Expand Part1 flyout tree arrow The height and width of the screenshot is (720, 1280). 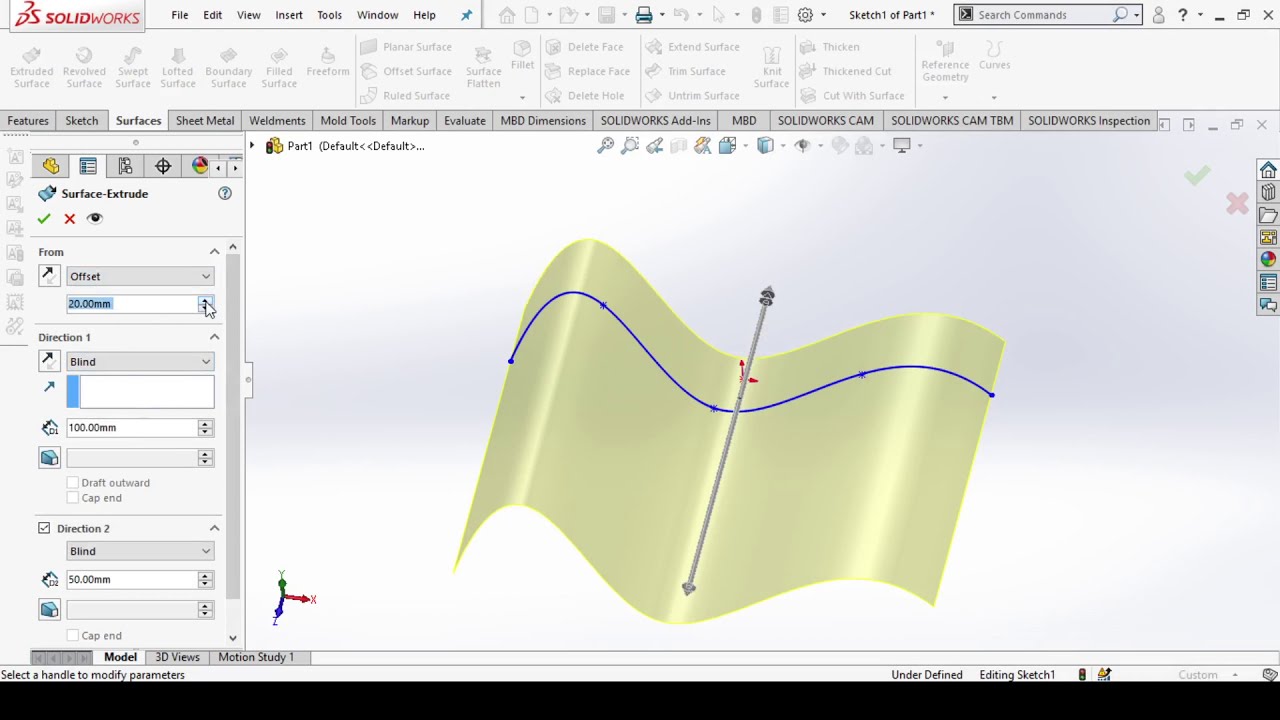pyautogui.click(x=252, y=146)
